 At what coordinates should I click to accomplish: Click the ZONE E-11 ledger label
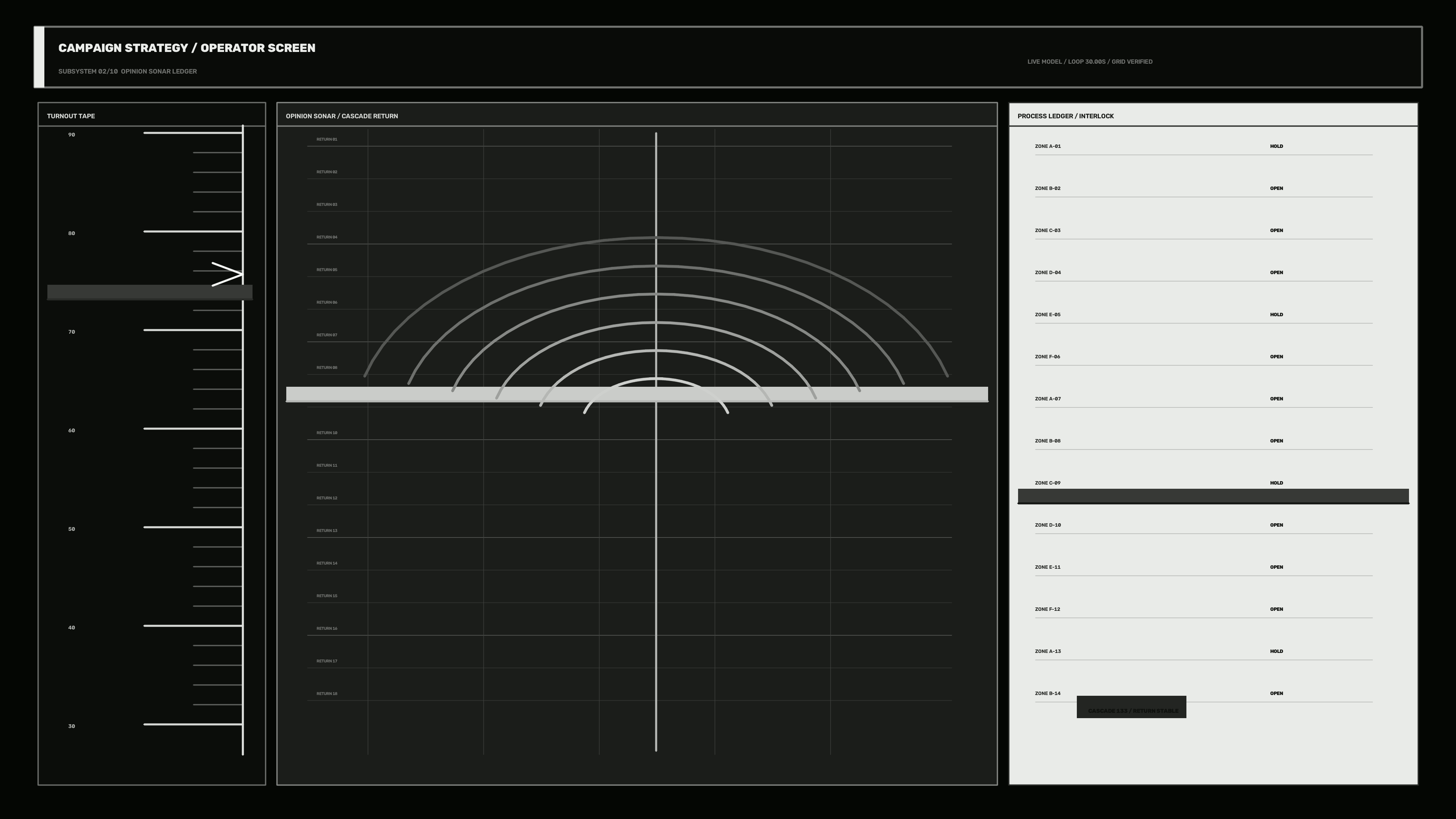(1048, 568)
